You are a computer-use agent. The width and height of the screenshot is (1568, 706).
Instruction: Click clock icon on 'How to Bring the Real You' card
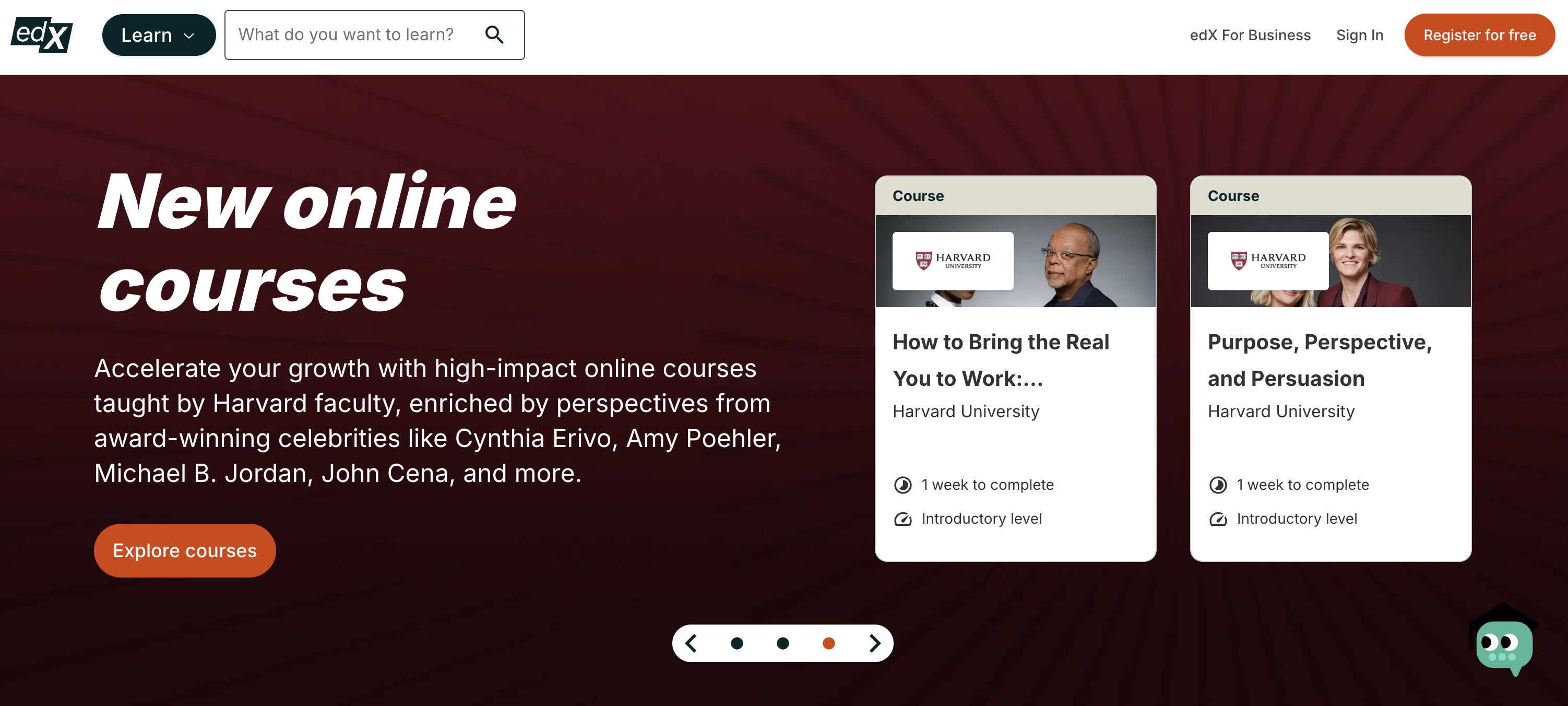[902, 485]
